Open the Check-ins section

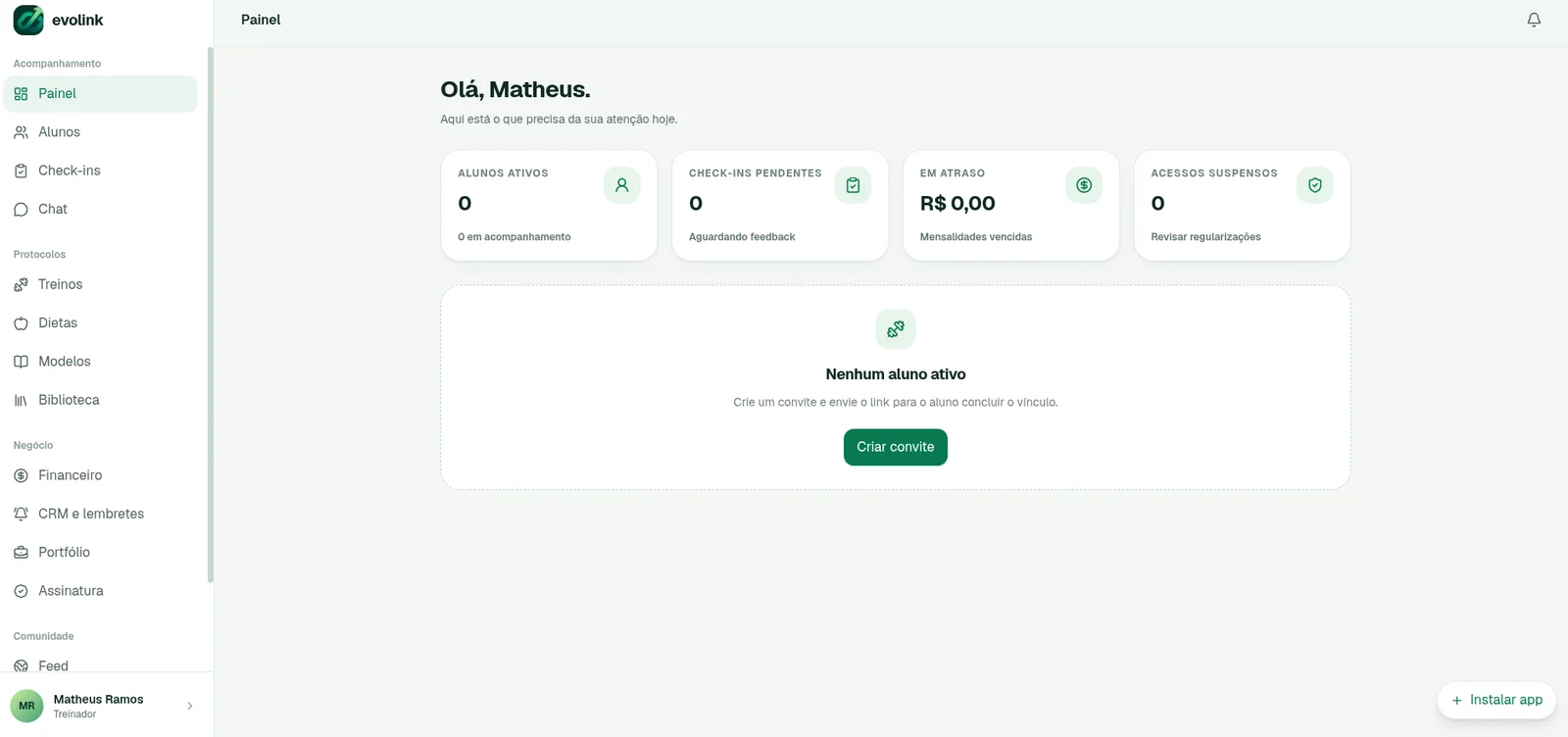pos(101,171)
